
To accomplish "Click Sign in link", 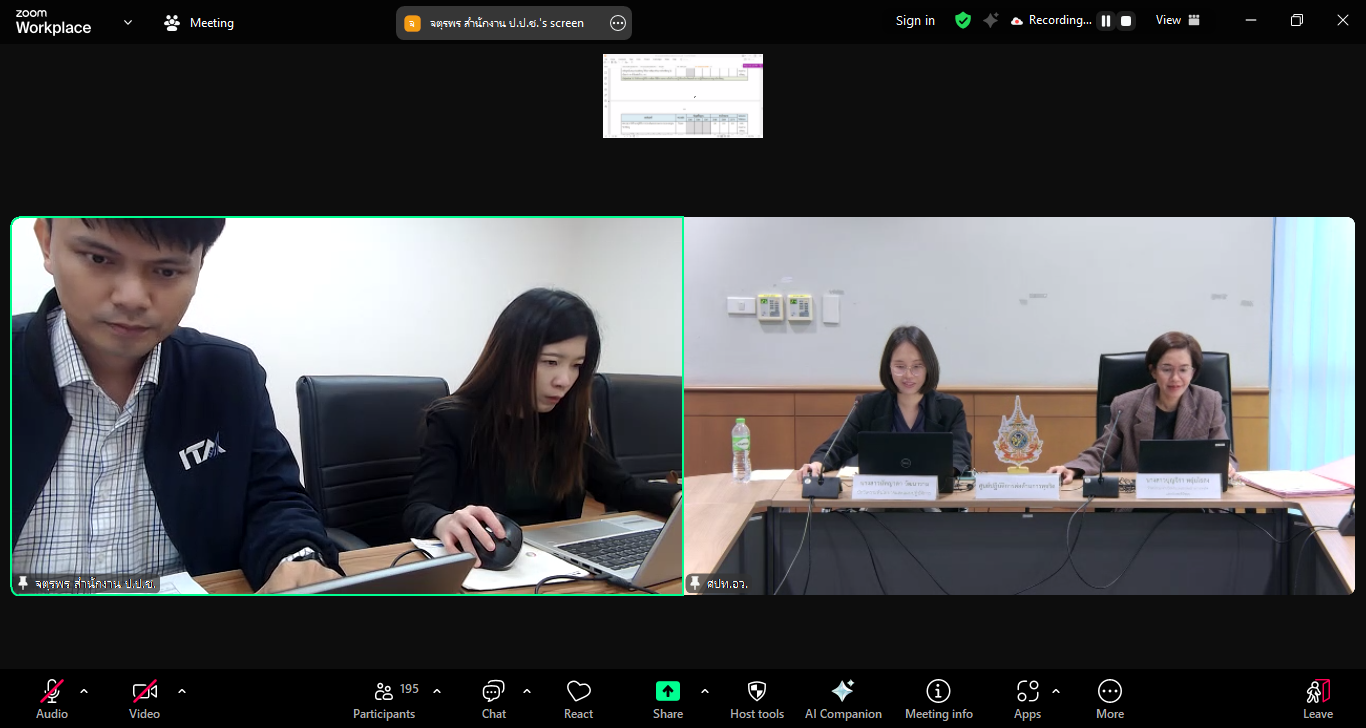I will point(915,20).
